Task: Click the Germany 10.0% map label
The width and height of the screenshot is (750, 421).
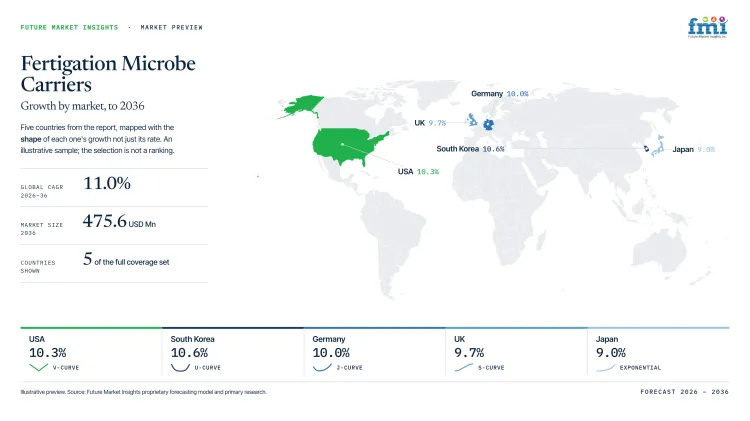Action: tap(499, 94)
